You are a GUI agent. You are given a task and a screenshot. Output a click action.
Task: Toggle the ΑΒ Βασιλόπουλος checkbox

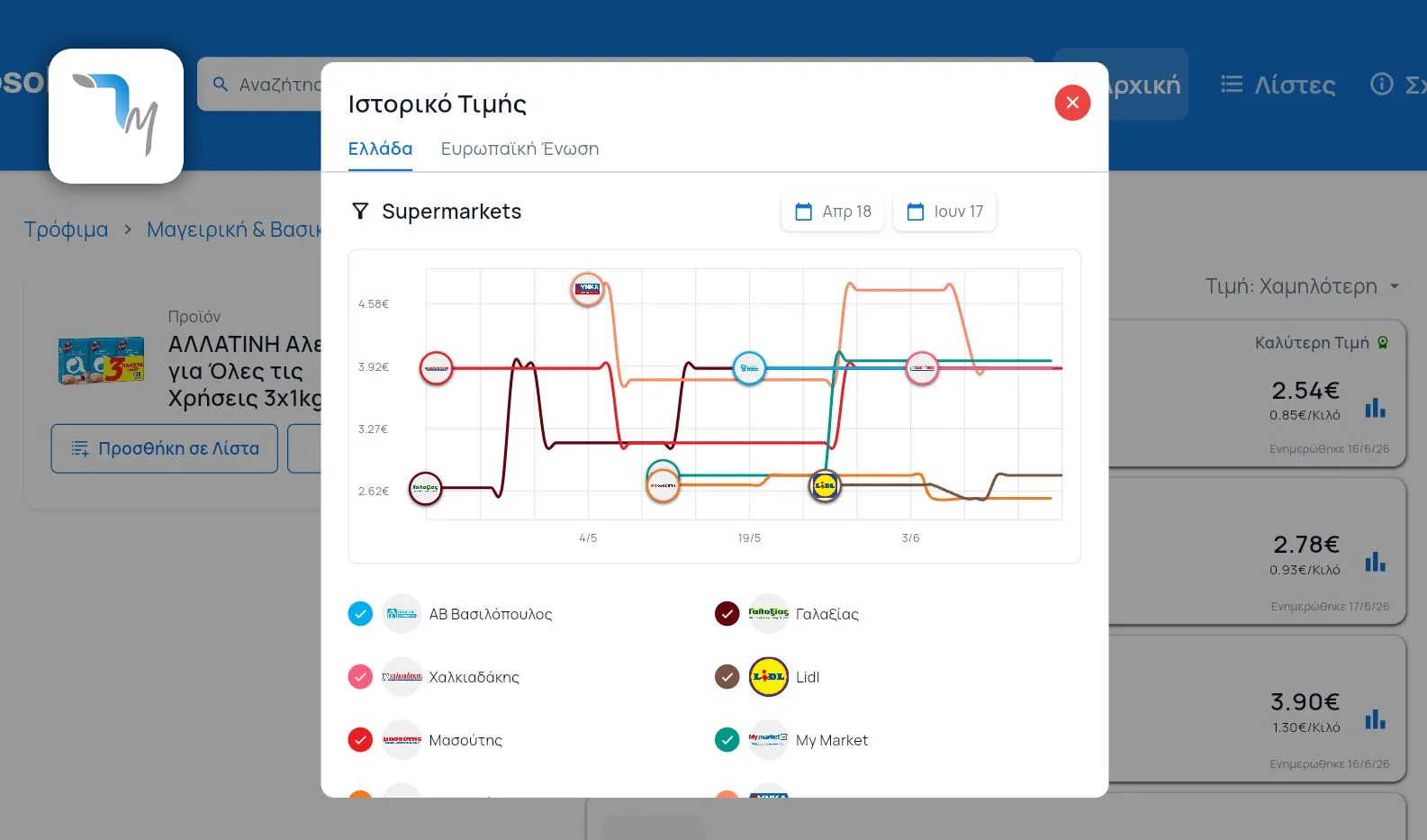coord(360,614)
